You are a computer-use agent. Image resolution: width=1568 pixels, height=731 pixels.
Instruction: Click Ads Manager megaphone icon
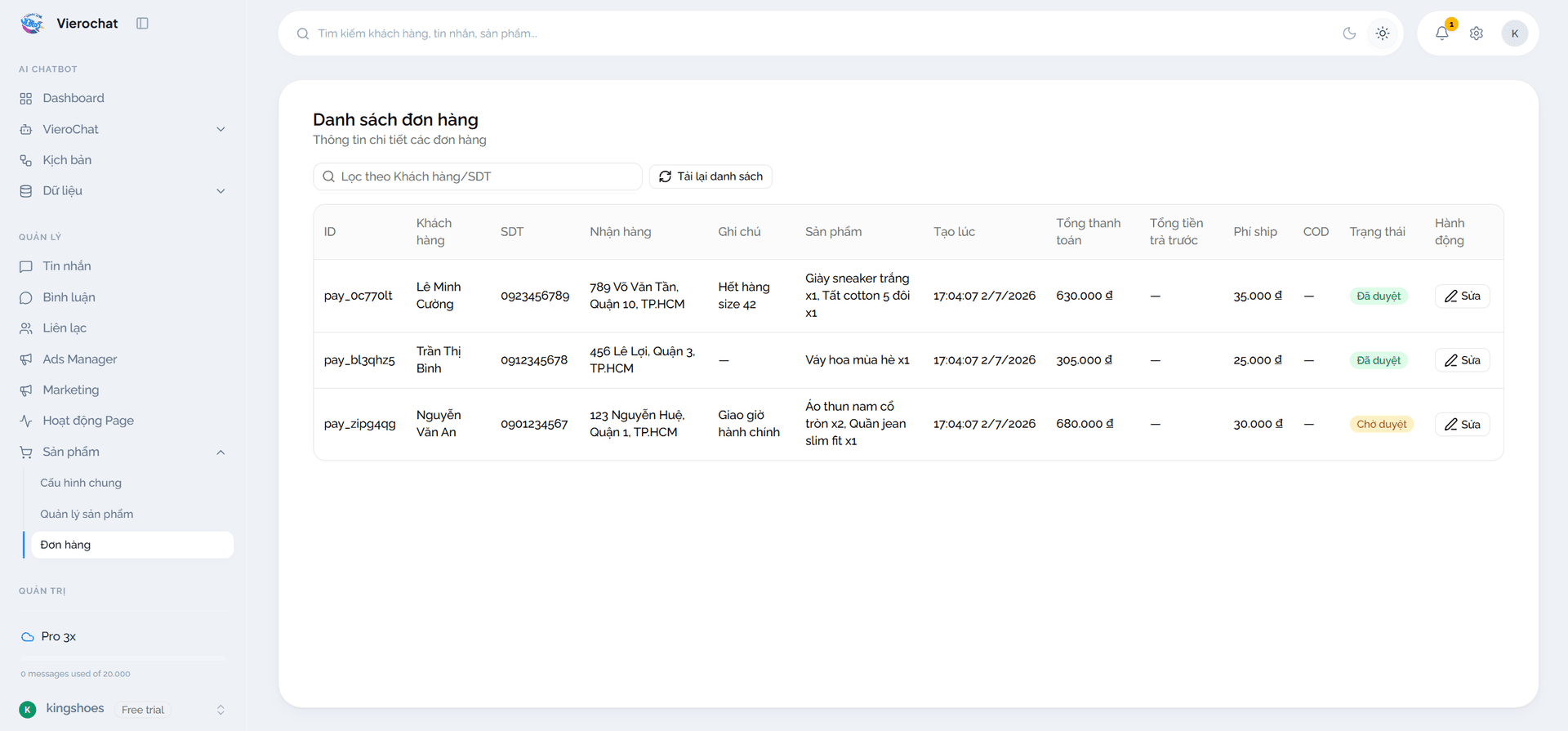click(26, 359)
